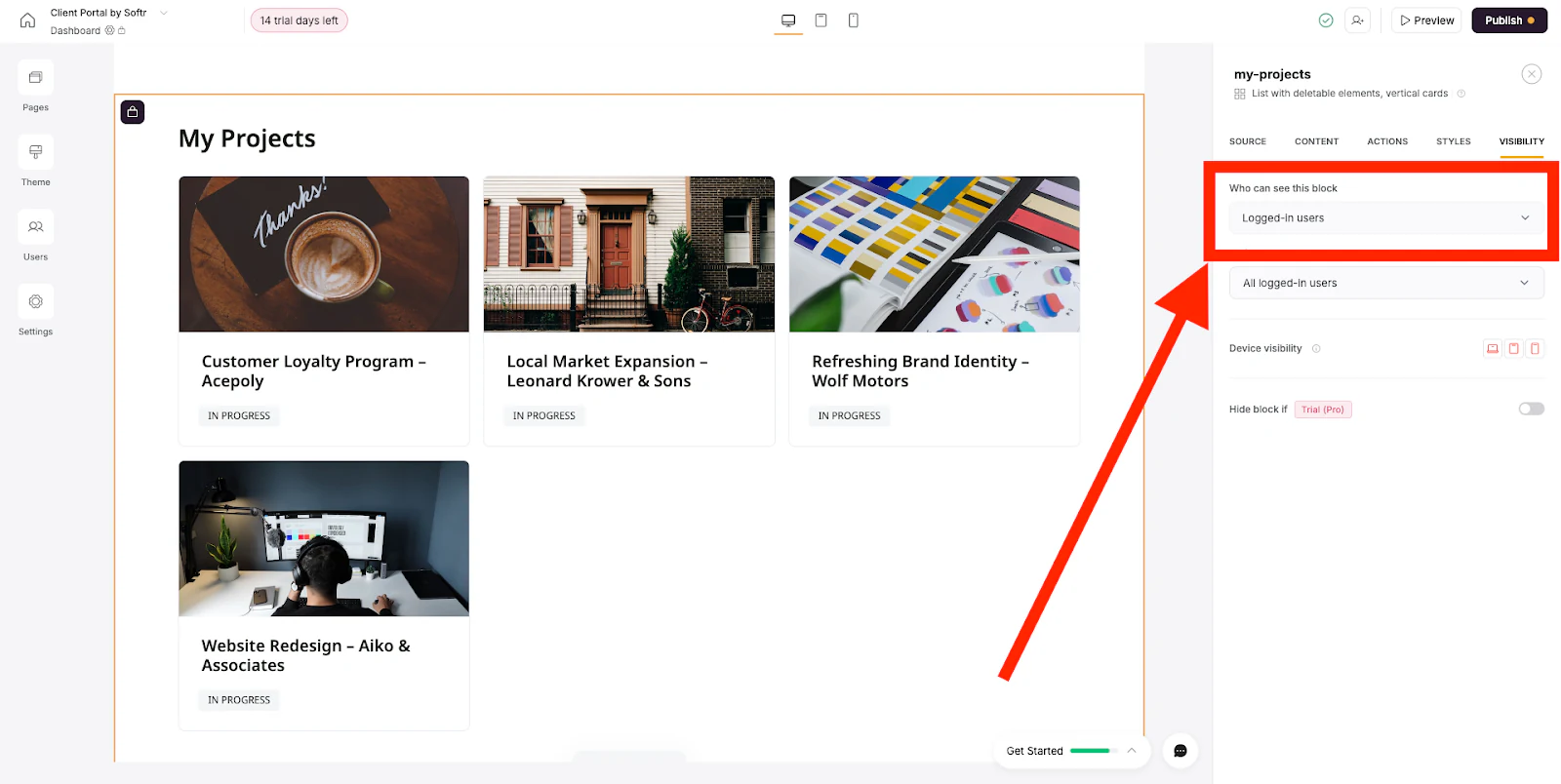Click the Device visibility info icon
Screen dimensions: 1561x784
1316,348
